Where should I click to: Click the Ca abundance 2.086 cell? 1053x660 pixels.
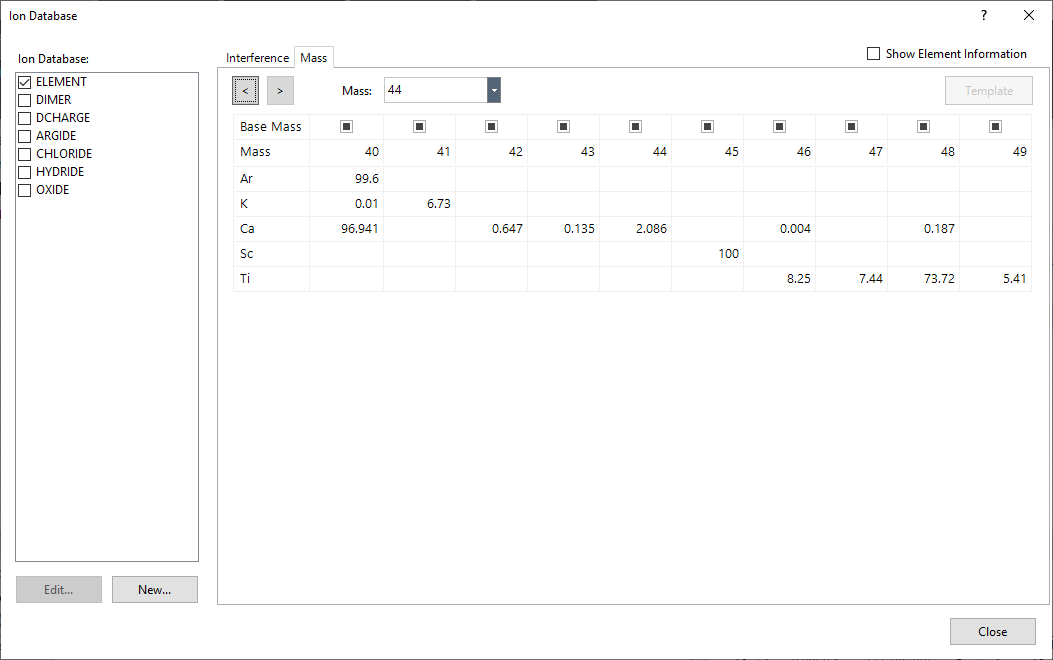coord(635,229)
